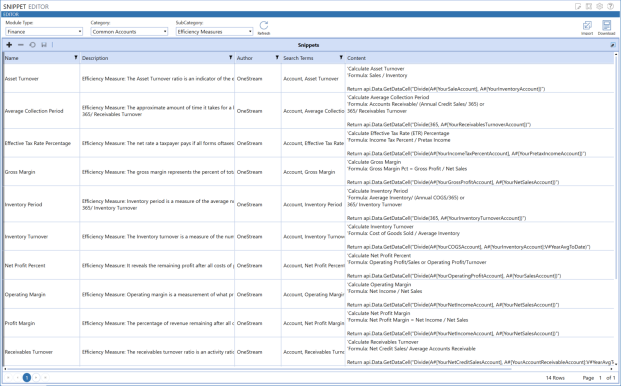Open the Search Terms column filter
Image resolution: width=621 pixels, height=386 pixels.
click(341, 58)
